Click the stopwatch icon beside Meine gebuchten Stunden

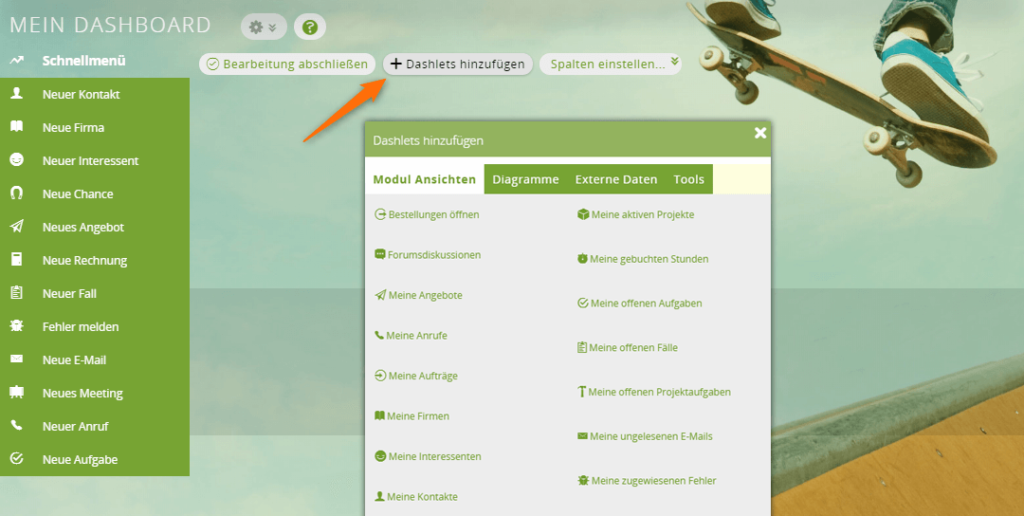(x=583, y=259)
